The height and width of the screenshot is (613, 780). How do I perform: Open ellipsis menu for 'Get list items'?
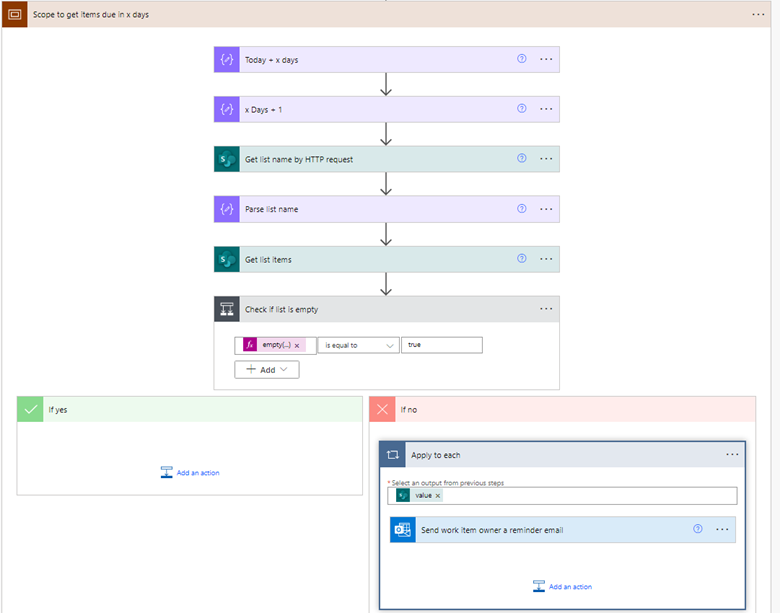tap(546, 259)
